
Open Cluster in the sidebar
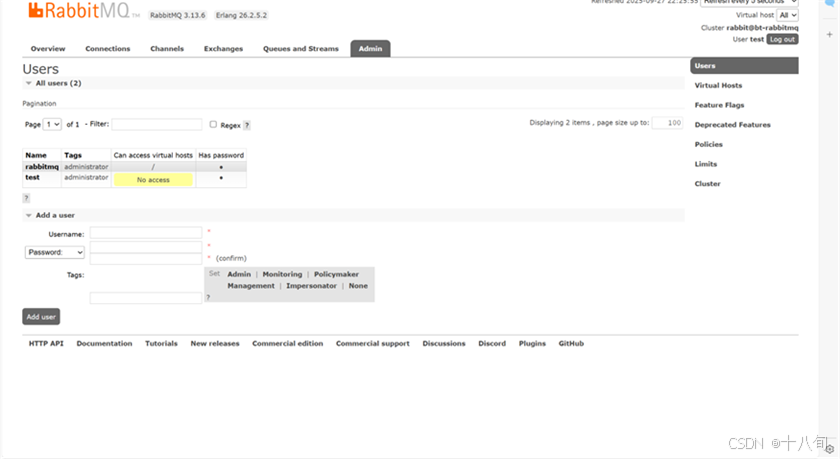[708, 184]
